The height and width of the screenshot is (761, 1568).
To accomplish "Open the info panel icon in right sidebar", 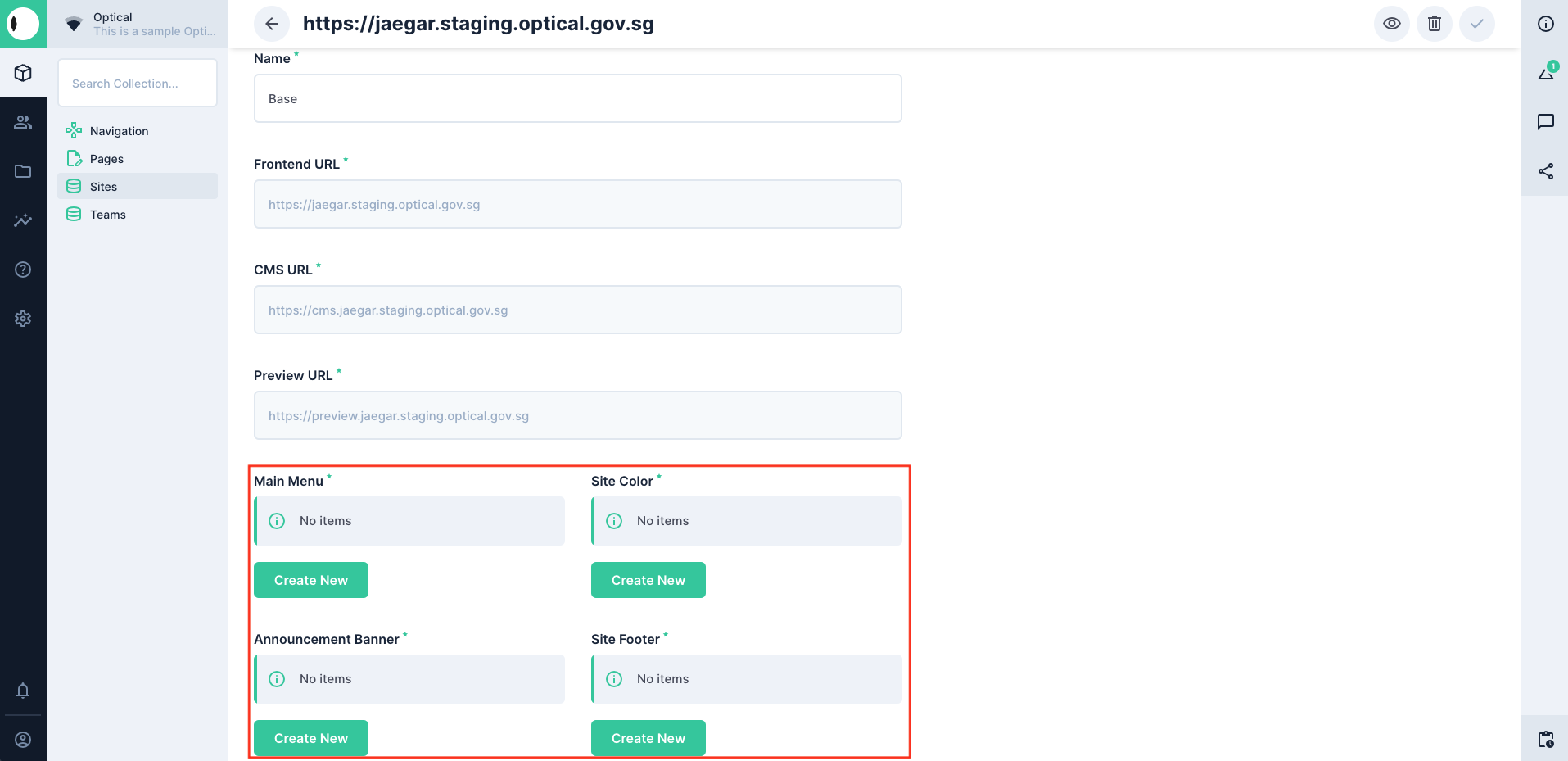I will [1545, 24].
